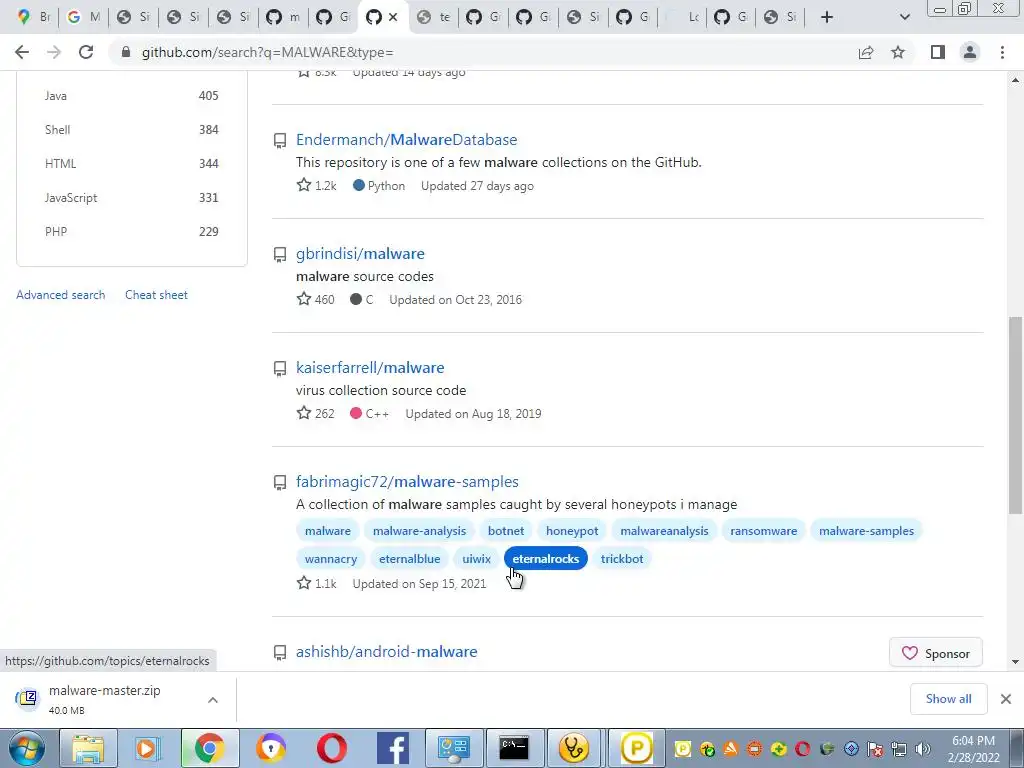Screen dimensions: 1024x768
Task: Select the 'malware-samples' topic tag
Action: [867, 531]
